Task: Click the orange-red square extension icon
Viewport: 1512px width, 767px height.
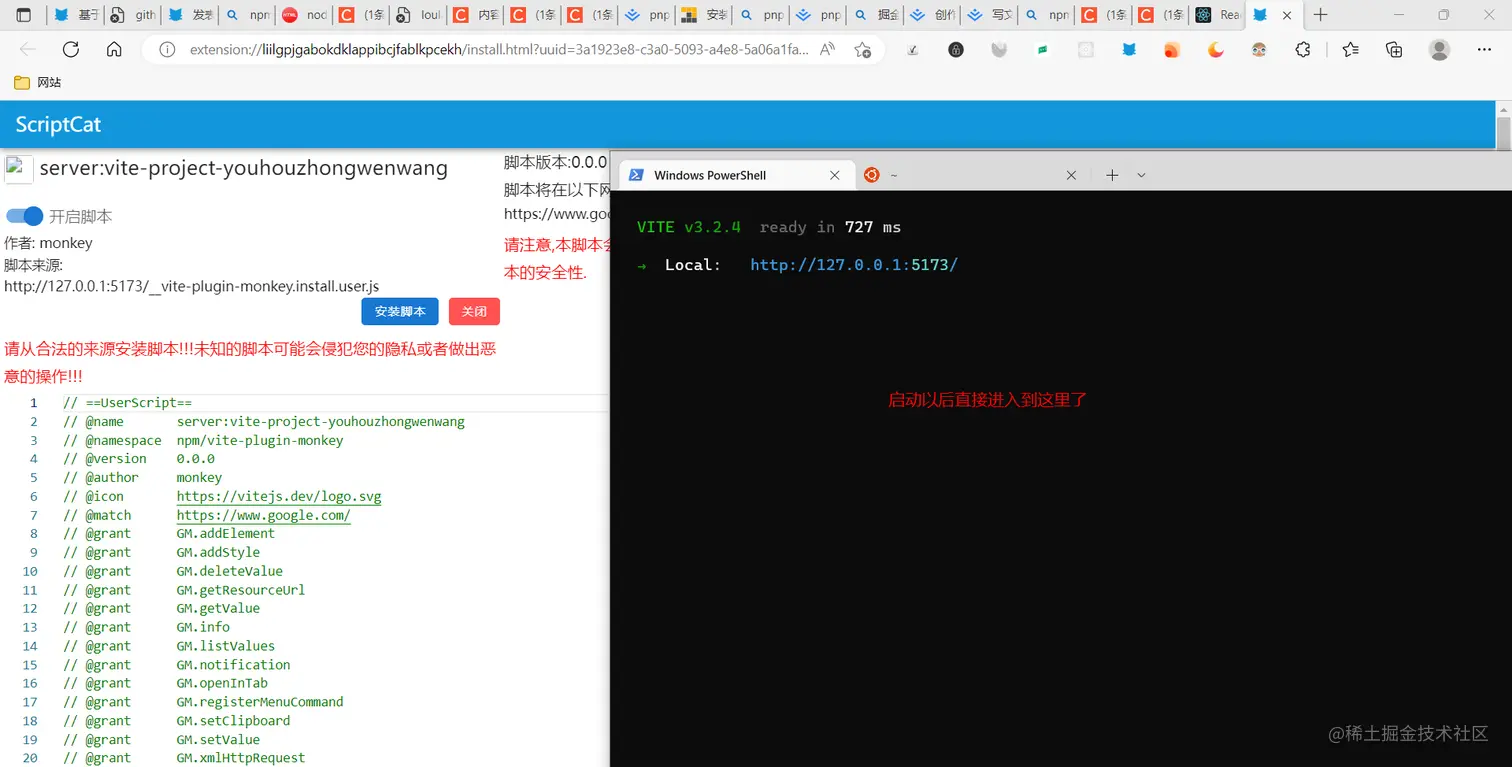Action: [x=1172, y=49]
